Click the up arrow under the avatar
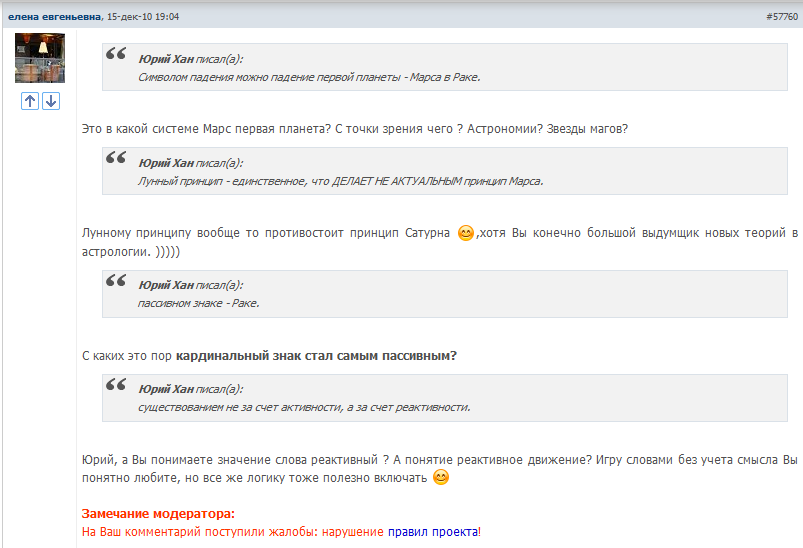Screen dimensions: 803x548 click(30, 101)
